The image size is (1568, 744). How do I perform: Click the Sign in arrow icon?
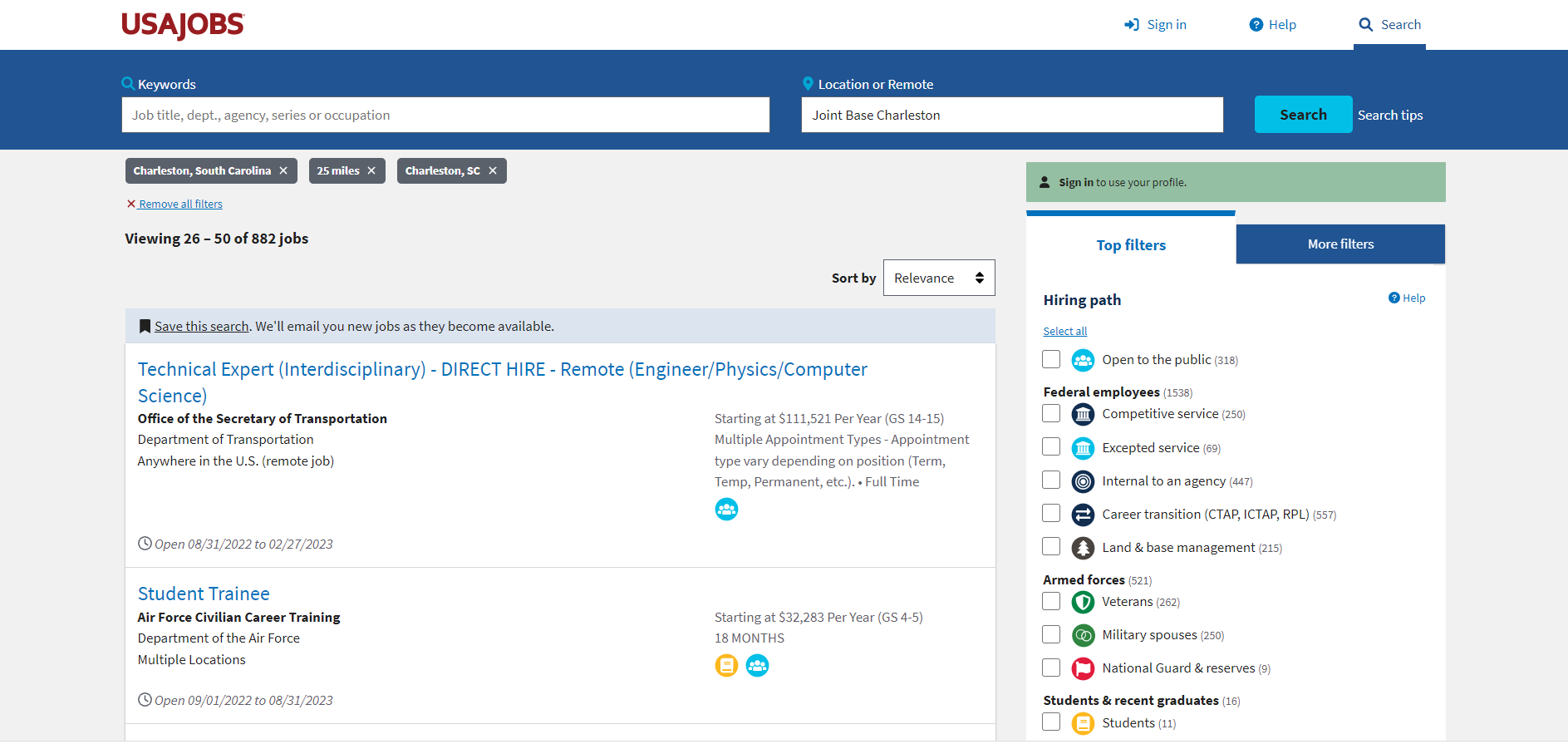(x=1132, y=25)
